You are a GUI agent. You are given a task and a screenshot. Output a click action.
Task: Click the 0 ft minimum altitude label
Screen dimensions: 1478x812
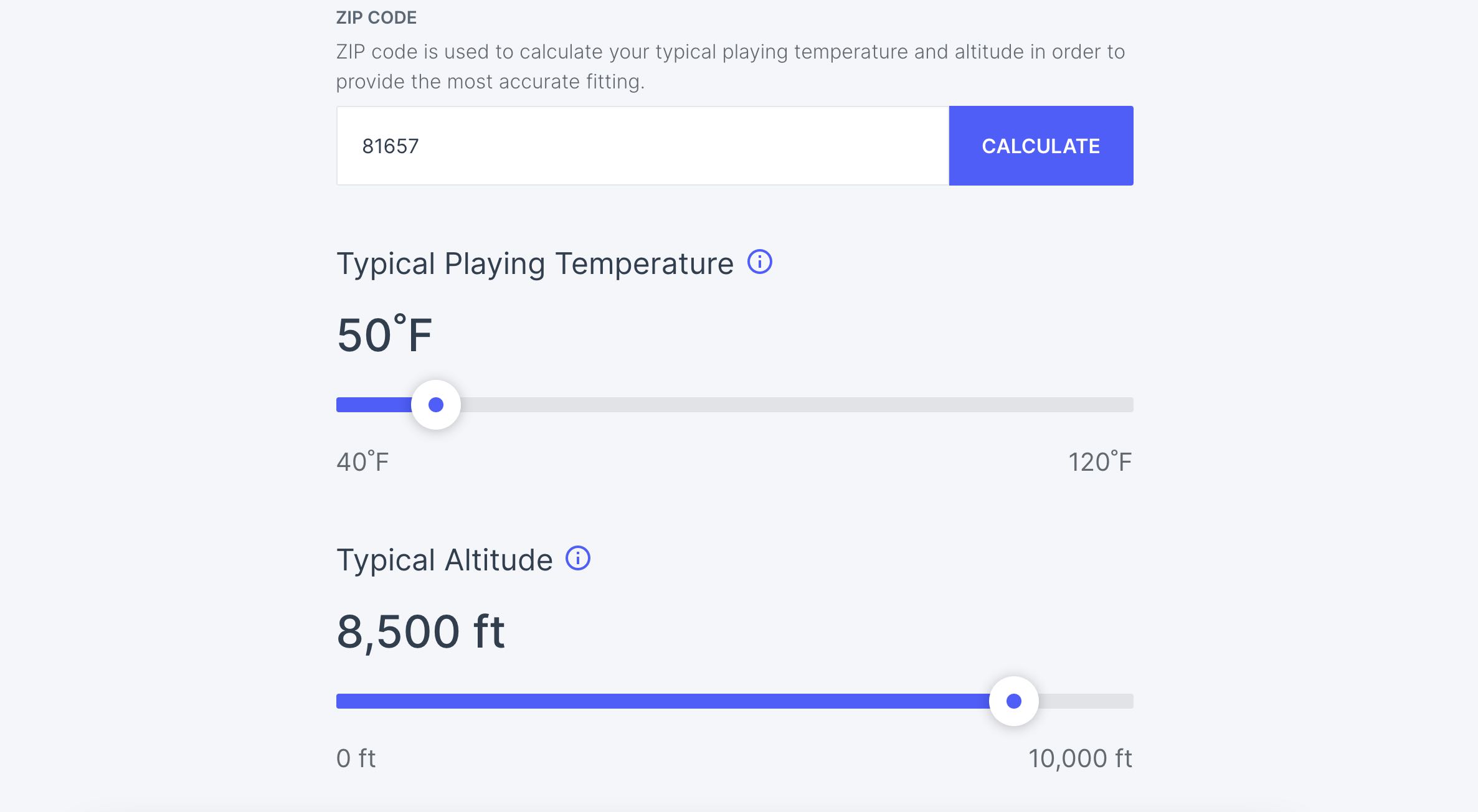click(x=356, y=758)
